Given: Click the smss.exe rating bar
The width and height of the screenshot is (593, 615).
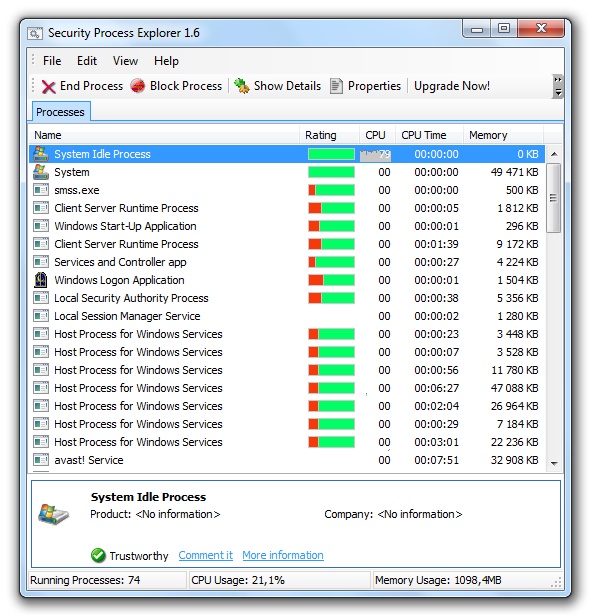Looking at the screenshot, I should pos(331,190).
